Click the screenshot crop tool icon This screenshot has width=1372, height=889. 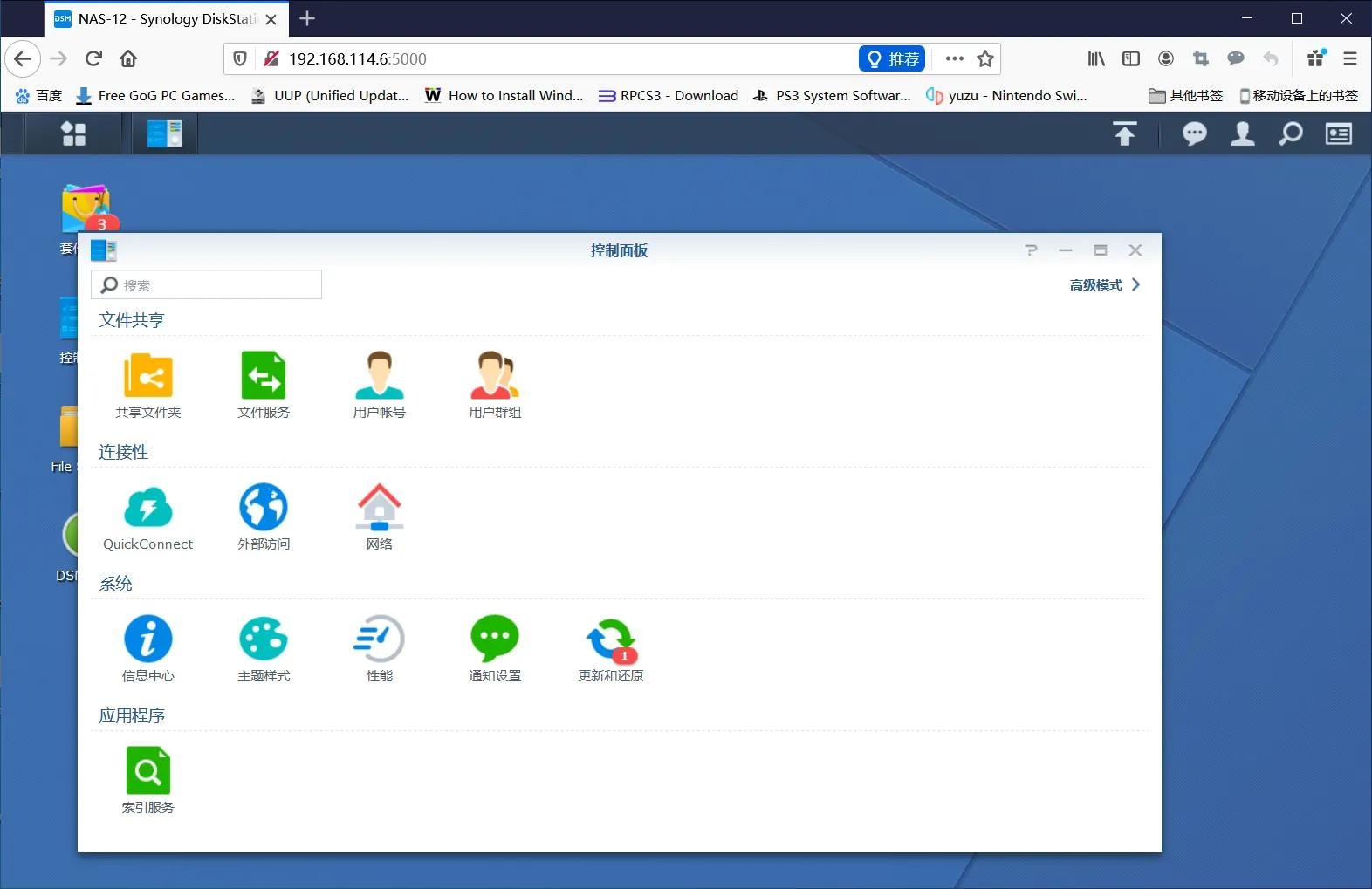point(1201,58)
